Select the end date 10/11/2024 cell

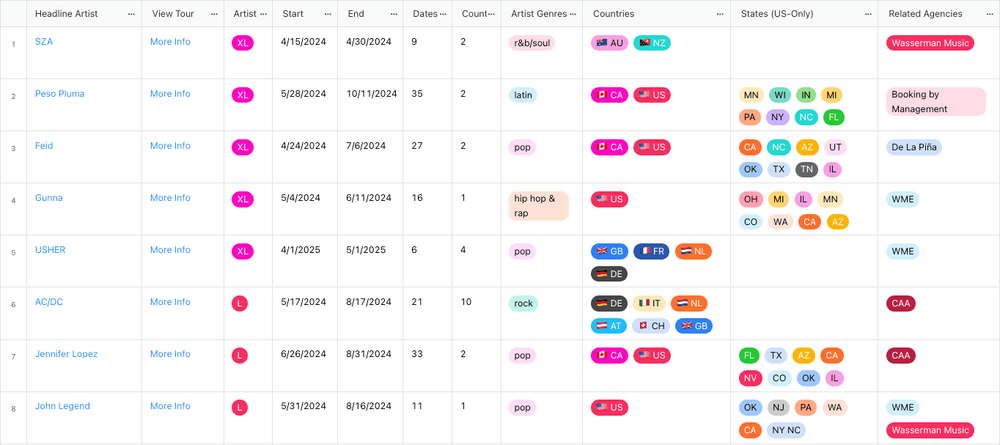[x=371, y=104]
